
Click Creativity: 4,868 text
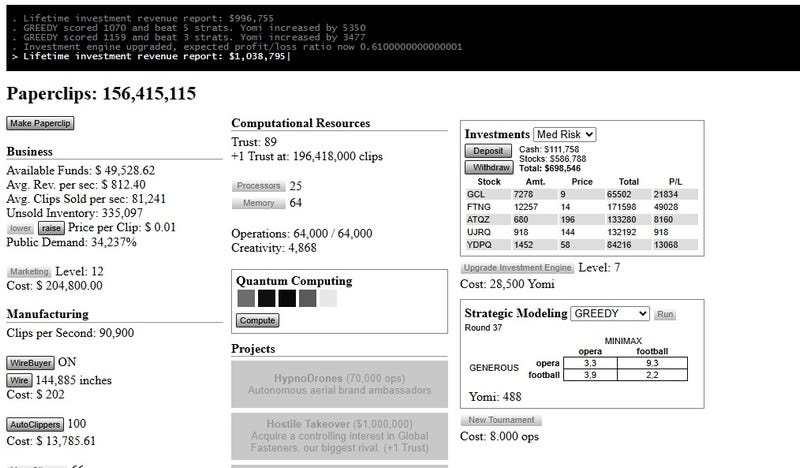273,248
